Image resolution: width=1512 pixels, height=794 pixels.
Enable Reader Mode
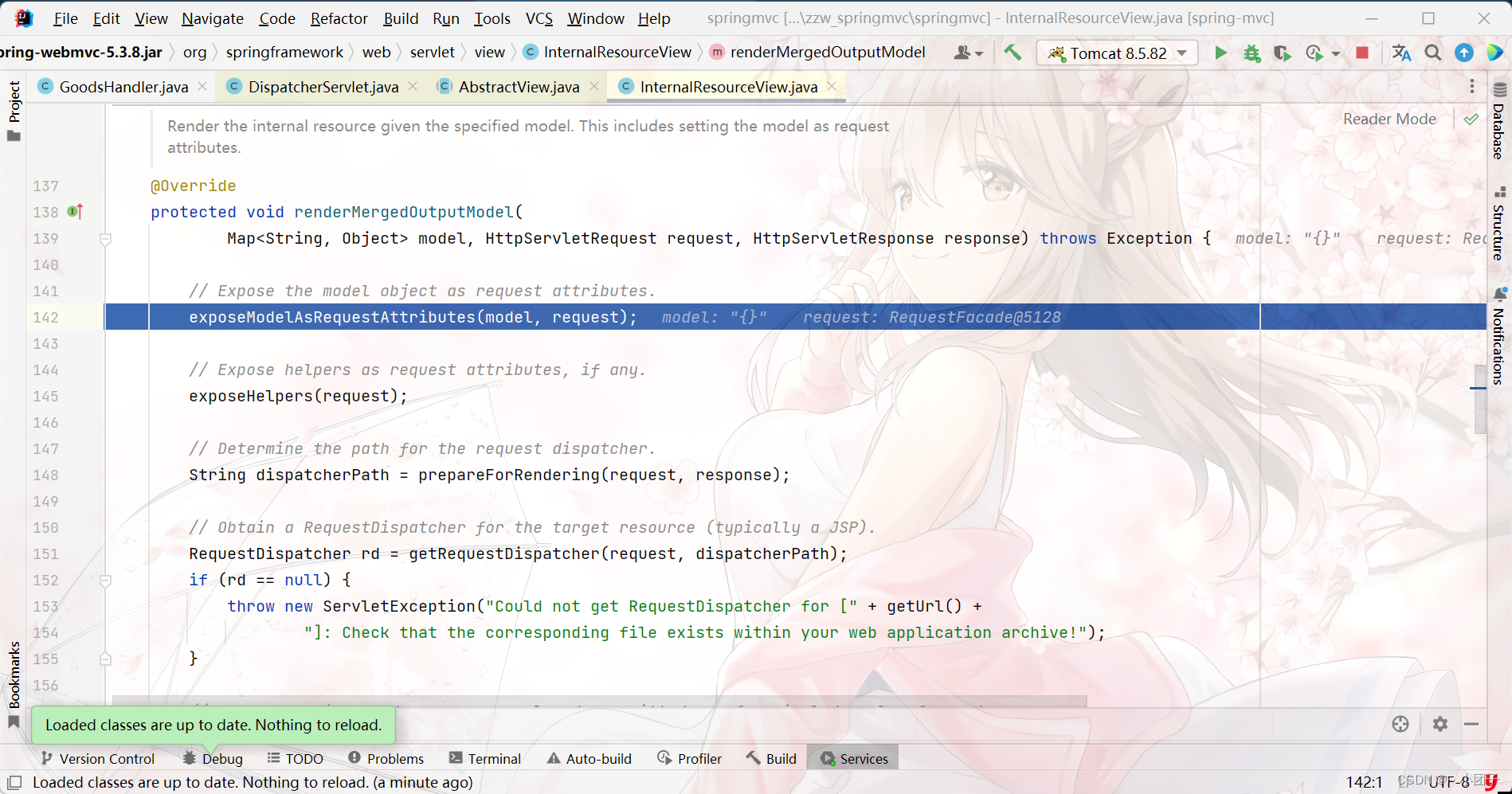click(1389, 119)
